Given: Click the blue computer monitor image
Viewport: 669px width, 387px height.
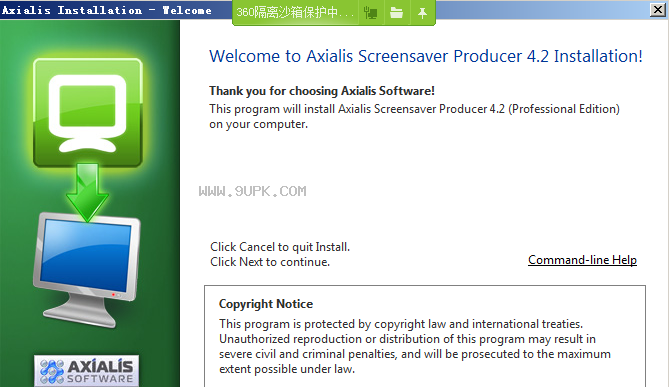Looking at the screenshot, I should coord(87,270).
